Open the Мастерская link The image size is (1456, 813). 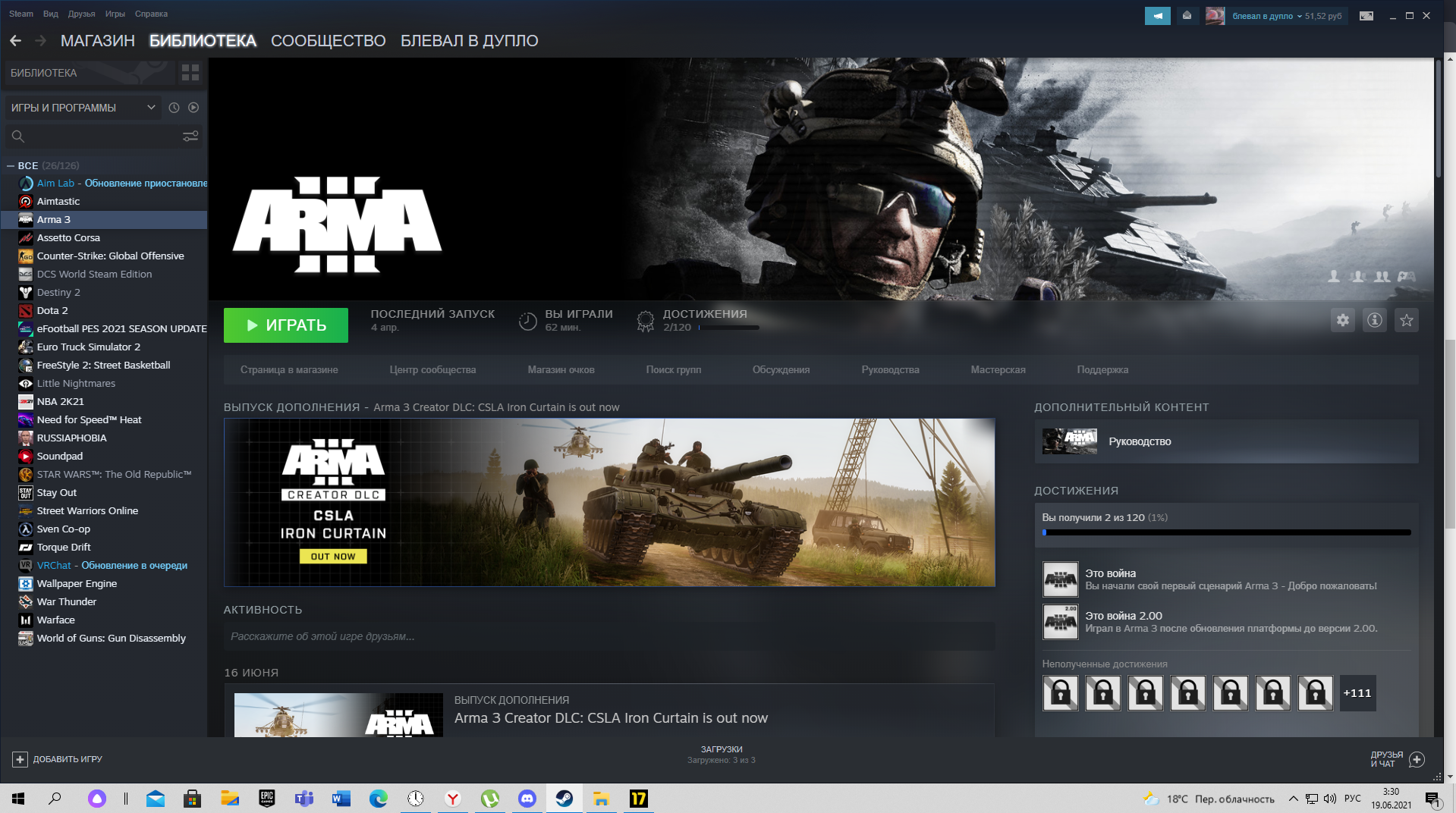[x=998, y=370]
